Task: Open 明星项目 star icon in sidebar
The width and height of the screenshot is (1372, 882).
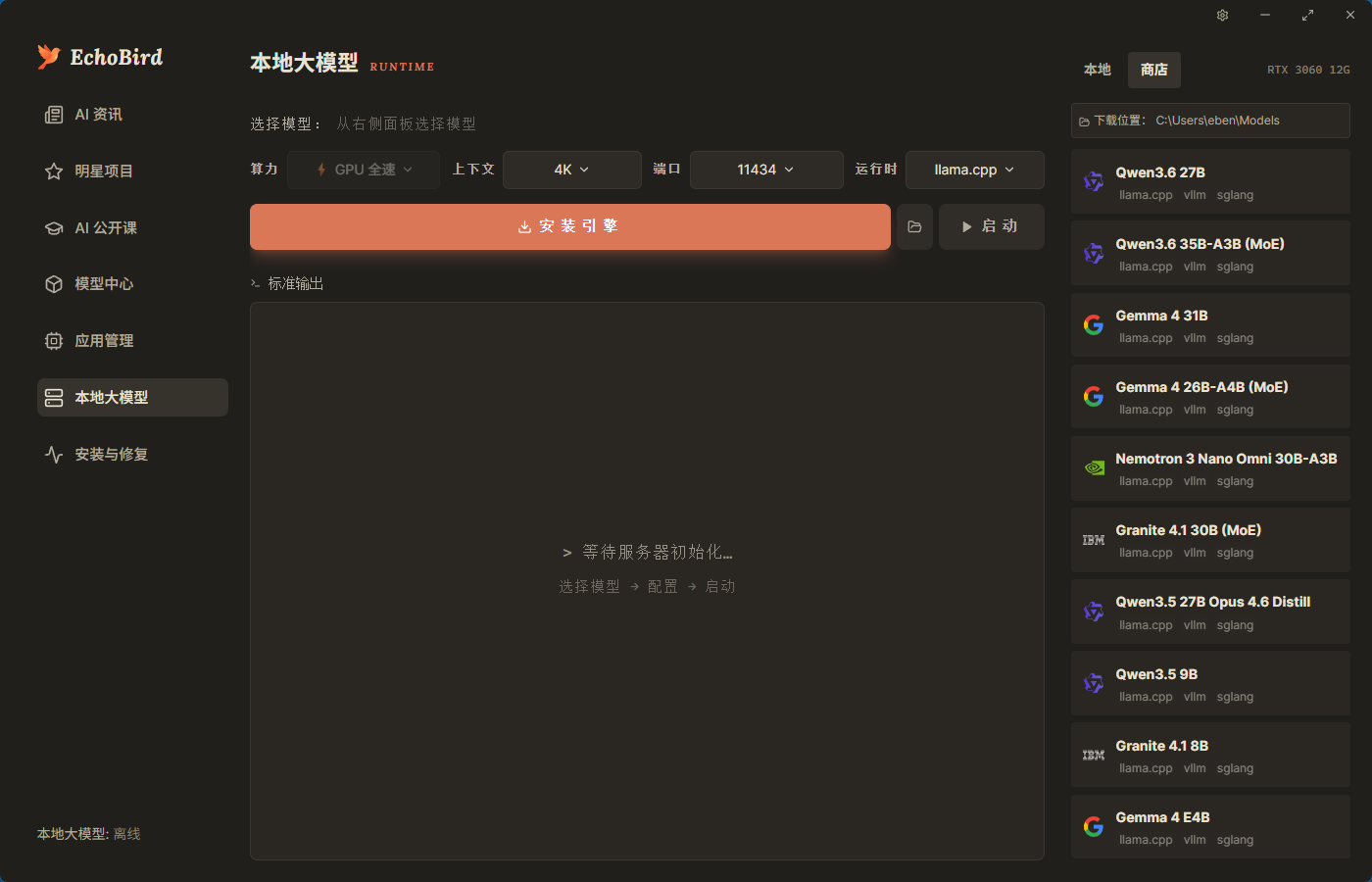Action: [54, 171]
